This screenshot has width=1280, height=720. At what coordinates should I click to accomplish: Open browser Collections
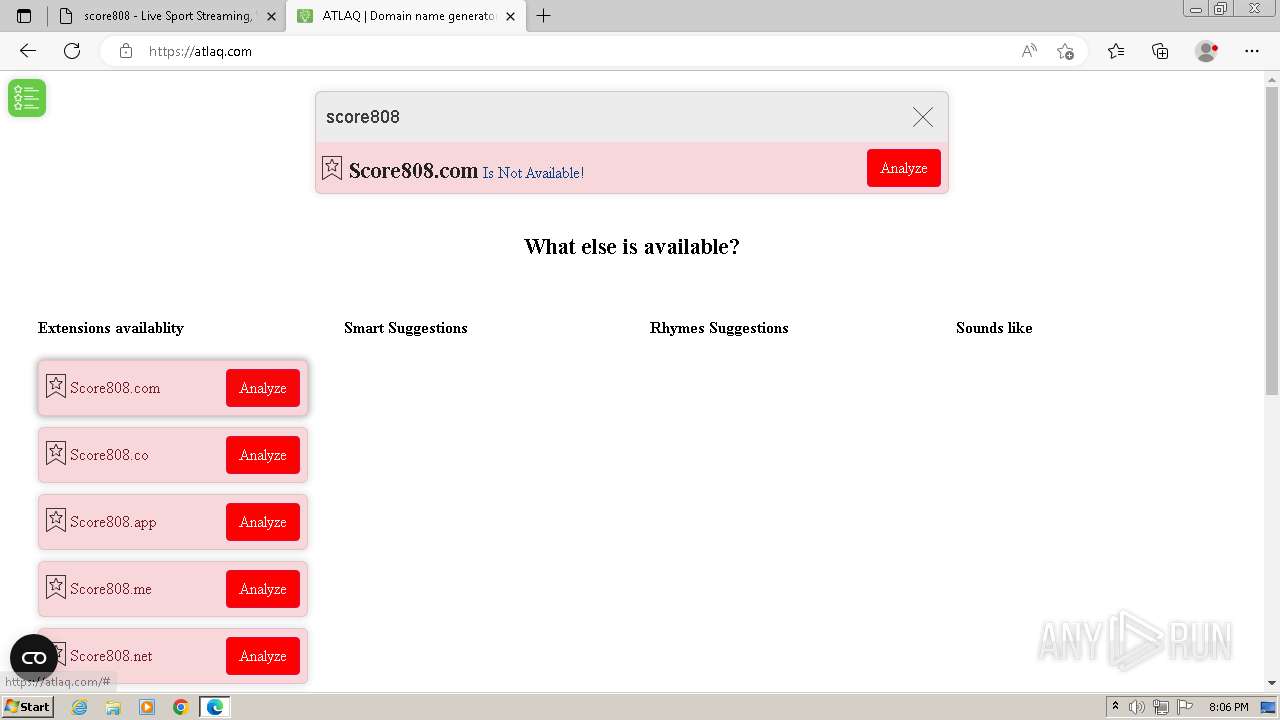coord(1160,51)
